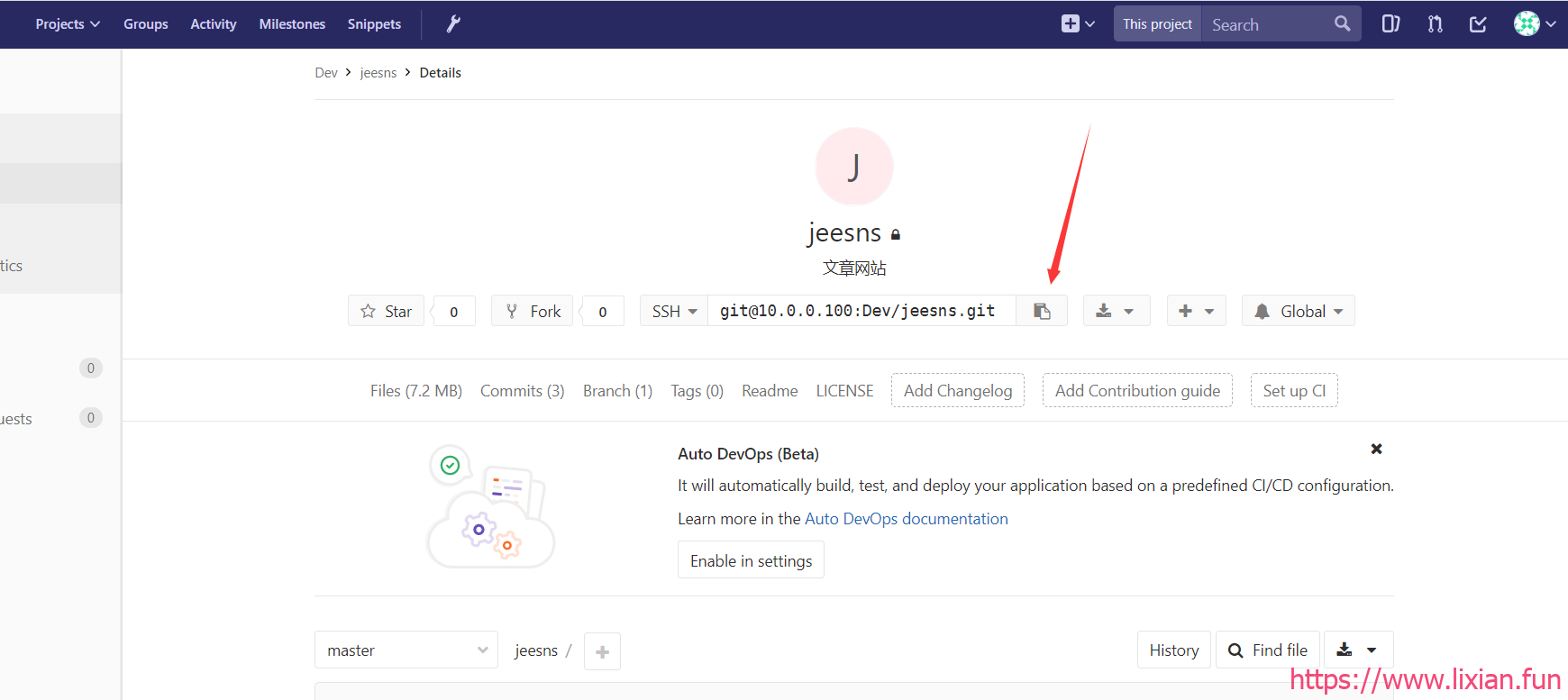Open the new item plus menu in navbar
This screenshot has width=1568, height=700.
tap(1078, 24)
